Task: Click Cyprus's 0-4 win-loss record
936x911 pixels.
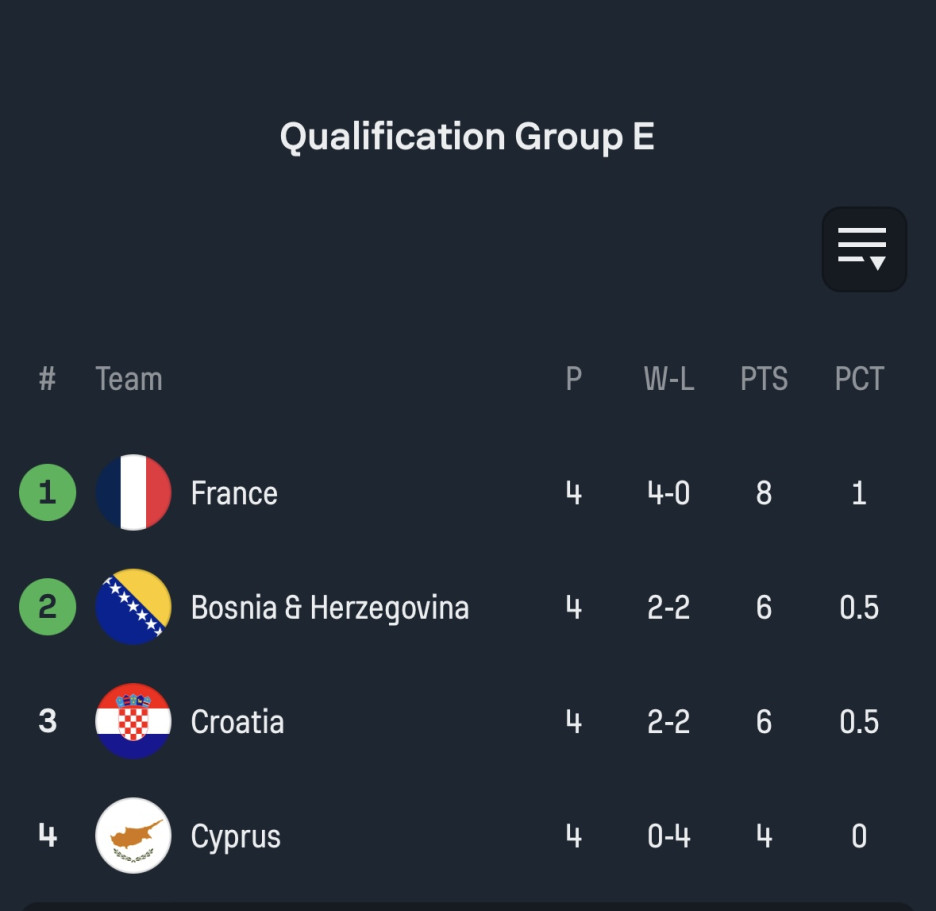Action: (668, 835)
